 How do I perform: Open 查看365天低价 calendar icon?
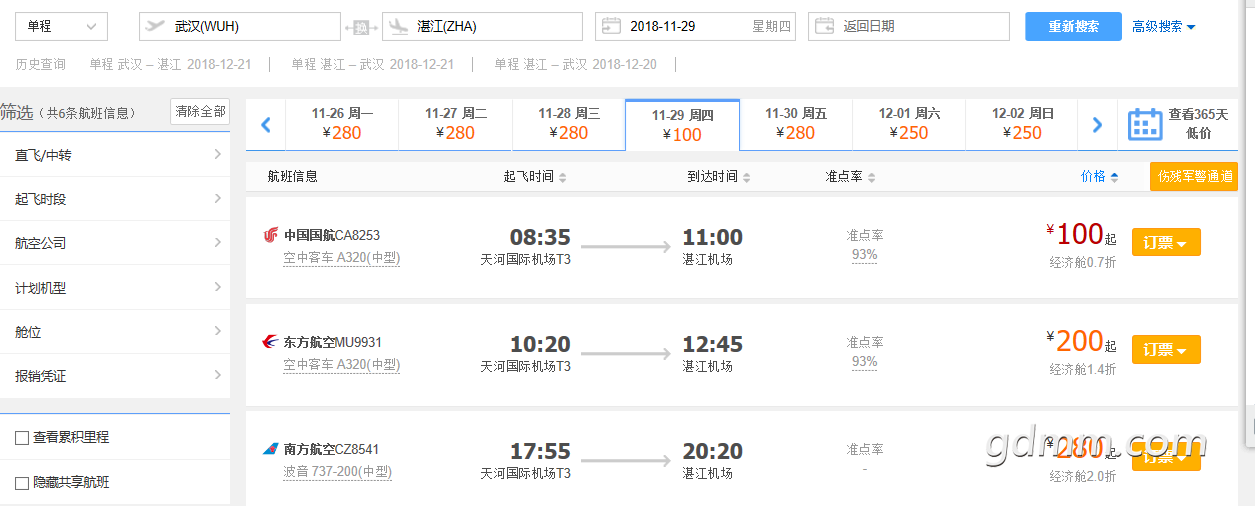click(x=1145, y=124)
